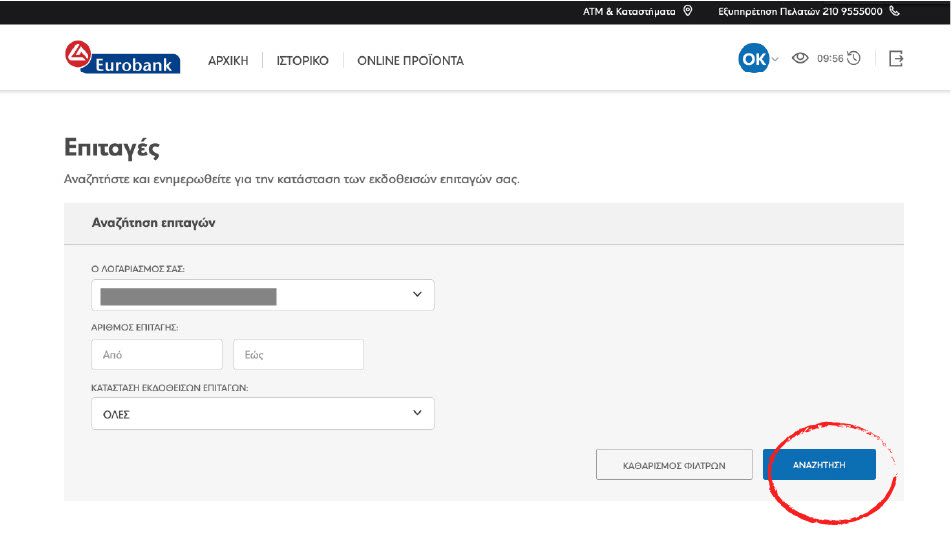Click Εξυπηρέτηση Πελατών 210 9555000 link

800,12
